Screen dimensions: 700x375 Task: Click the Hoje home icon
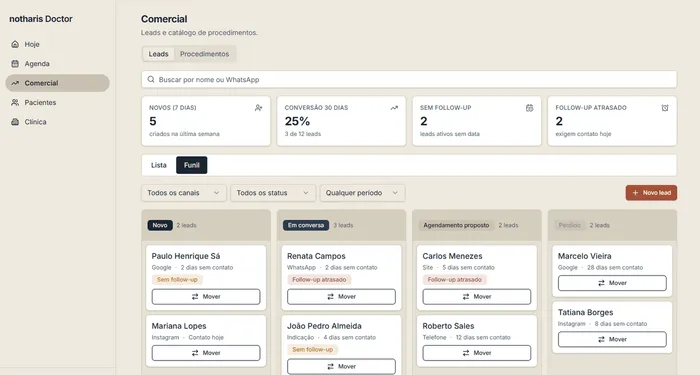coord(15,44)
